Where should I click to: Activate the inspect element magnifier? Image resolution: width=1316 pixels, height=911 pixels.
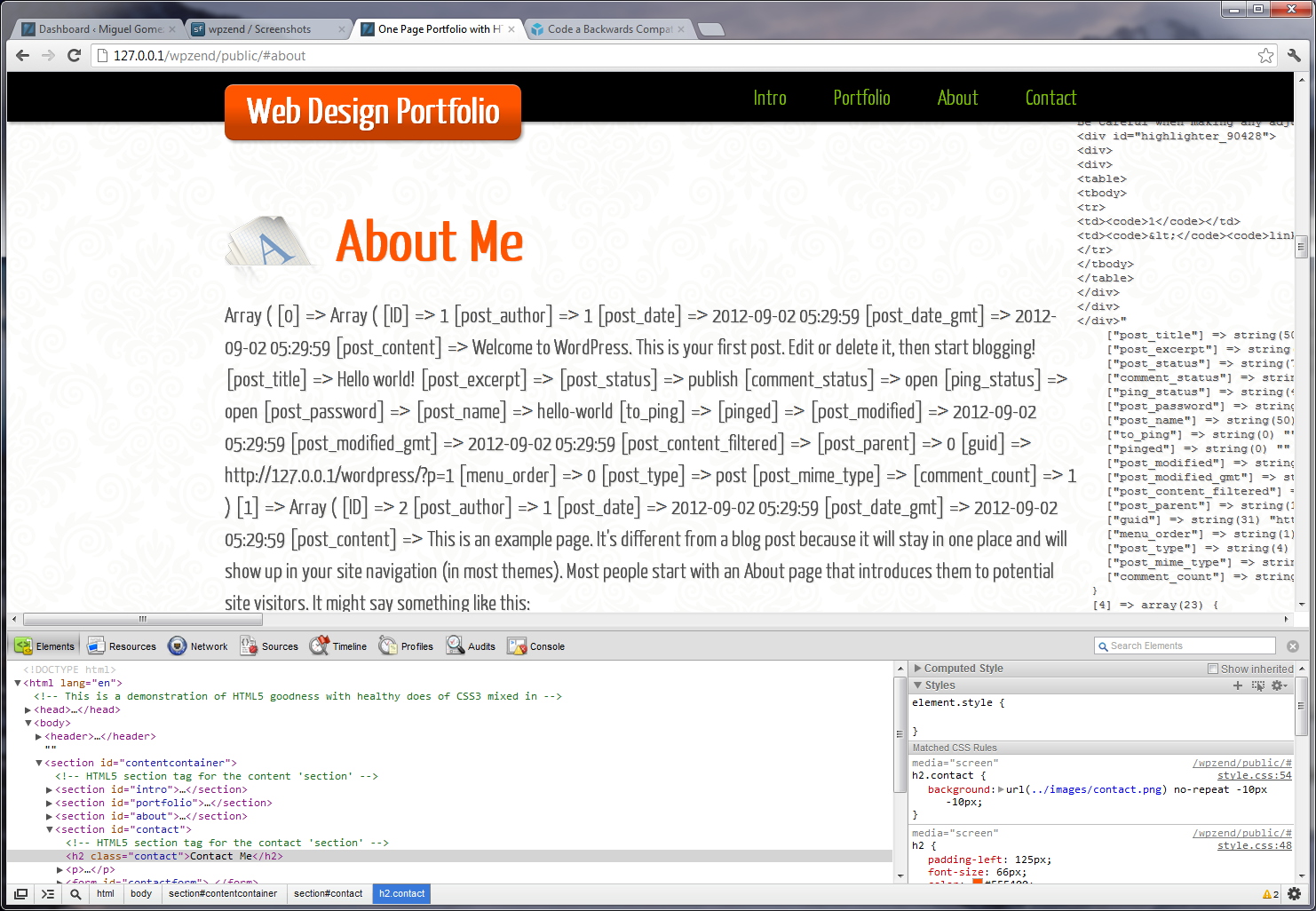[x=75, y=893]
